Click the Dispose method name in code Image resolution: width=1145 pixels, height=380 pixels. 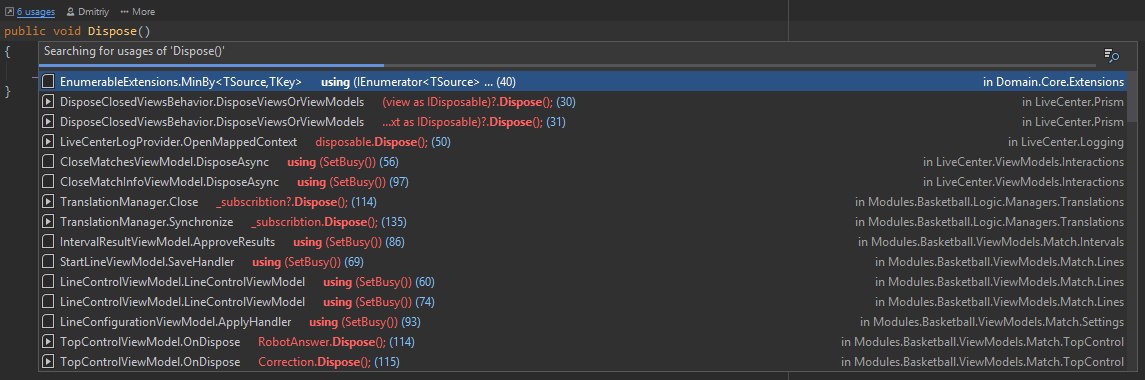point(112,31)
